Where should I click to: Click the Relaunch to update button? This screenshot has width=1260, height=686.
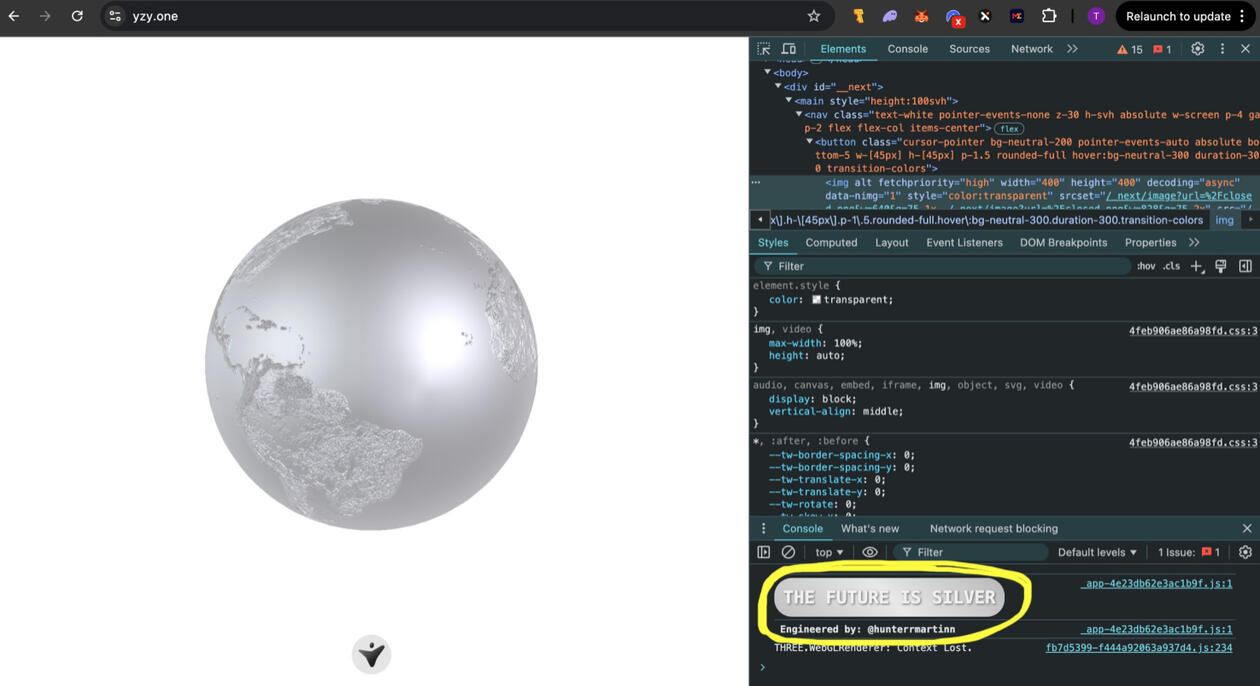coord(1177,16)
